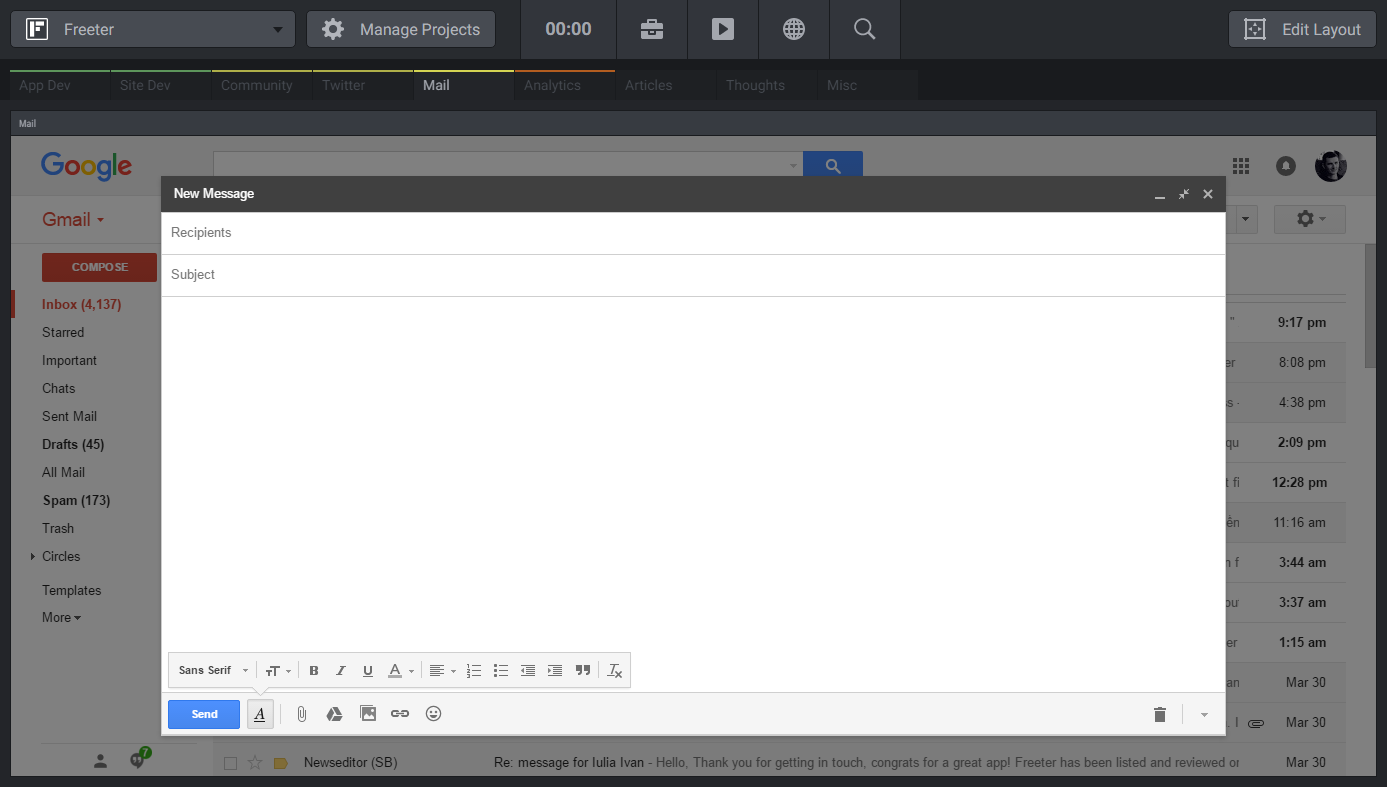This screenshot has width=1387, height=787.
Task: Open the Spam (173) folder
Action: [x=76, y=500]
